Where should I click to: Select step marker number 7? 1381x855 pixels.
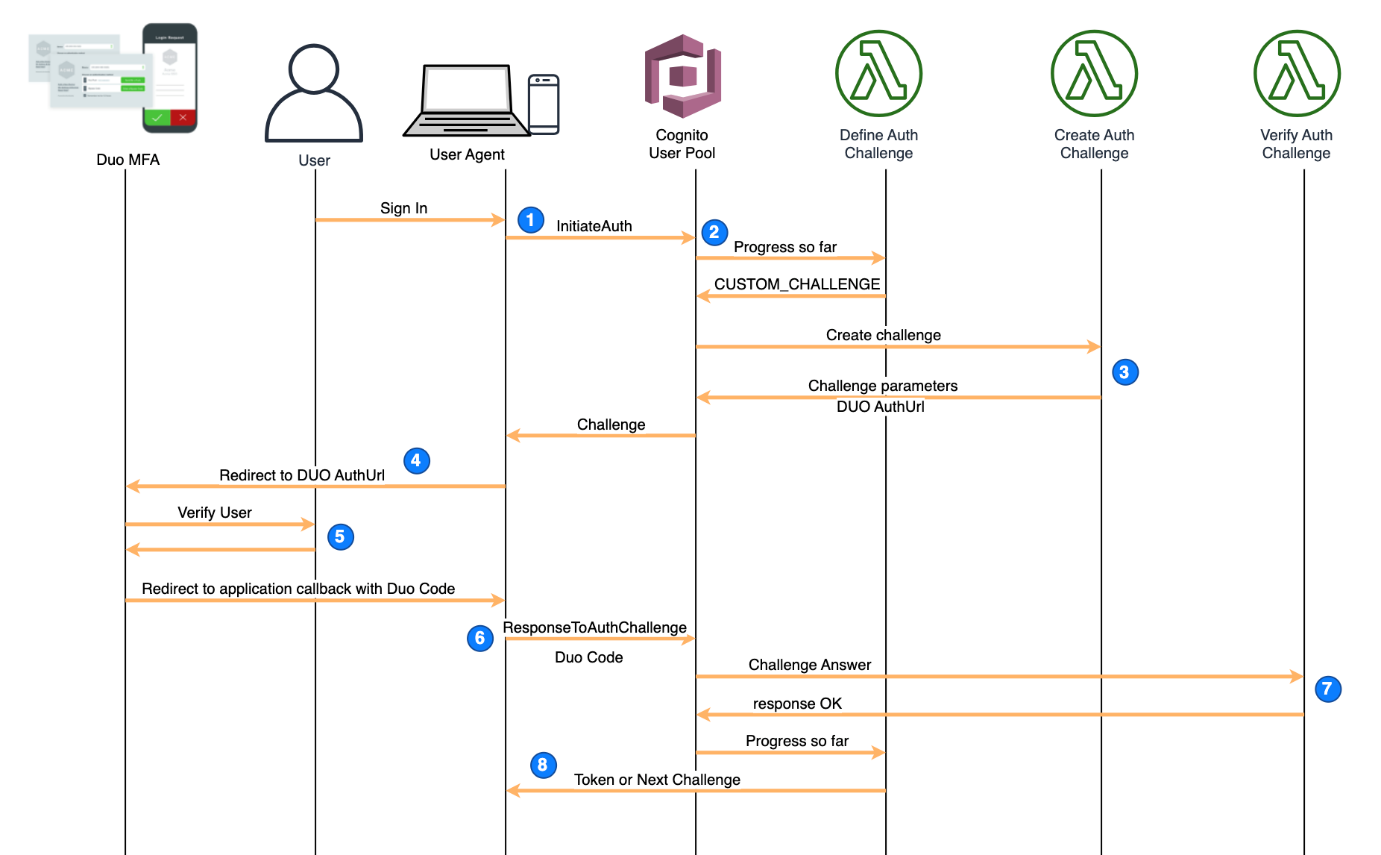1327,689
